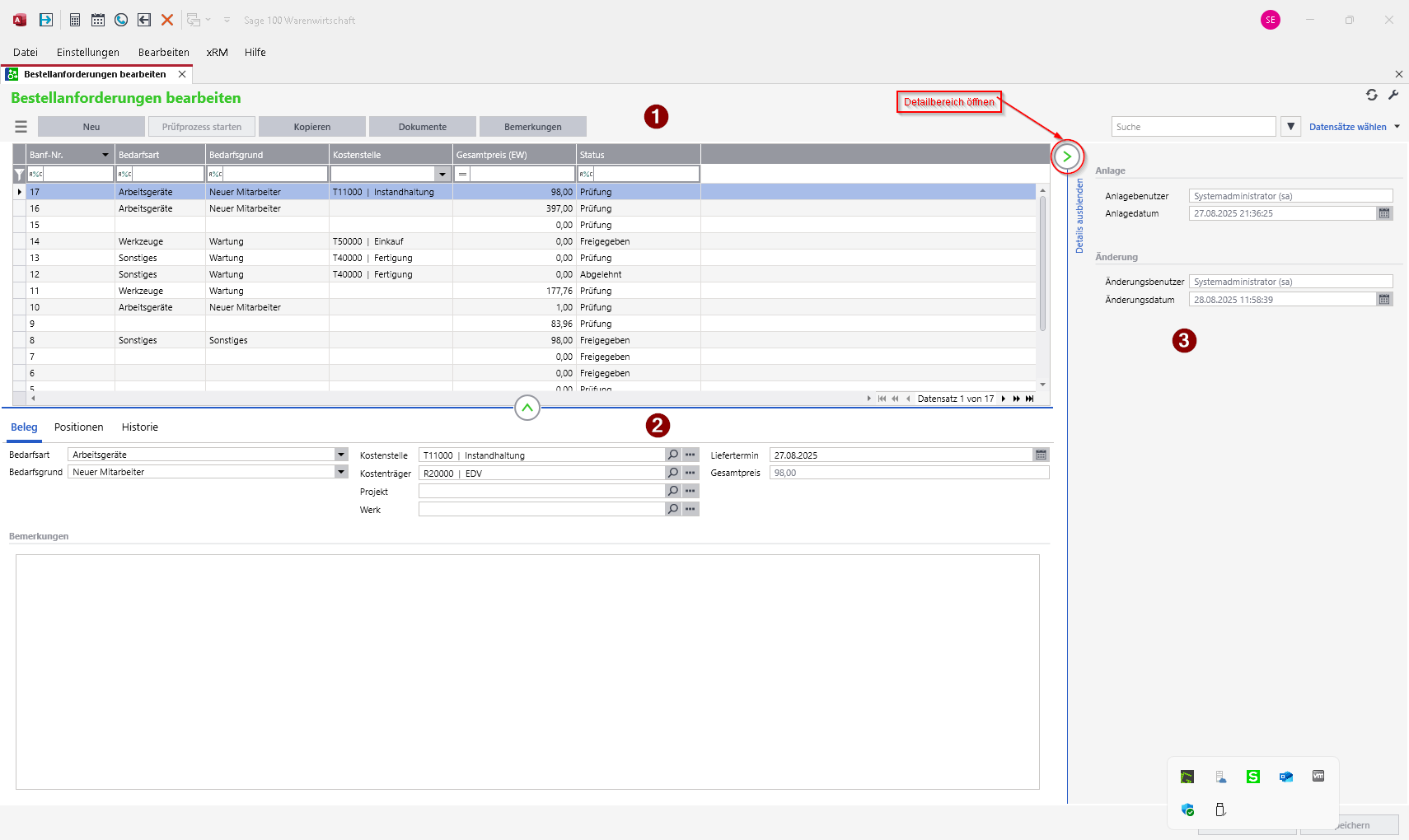Screen dimensions: 1409x840
Task: Click the telephone icon in the top toolbar
Action: coord(121,20)
